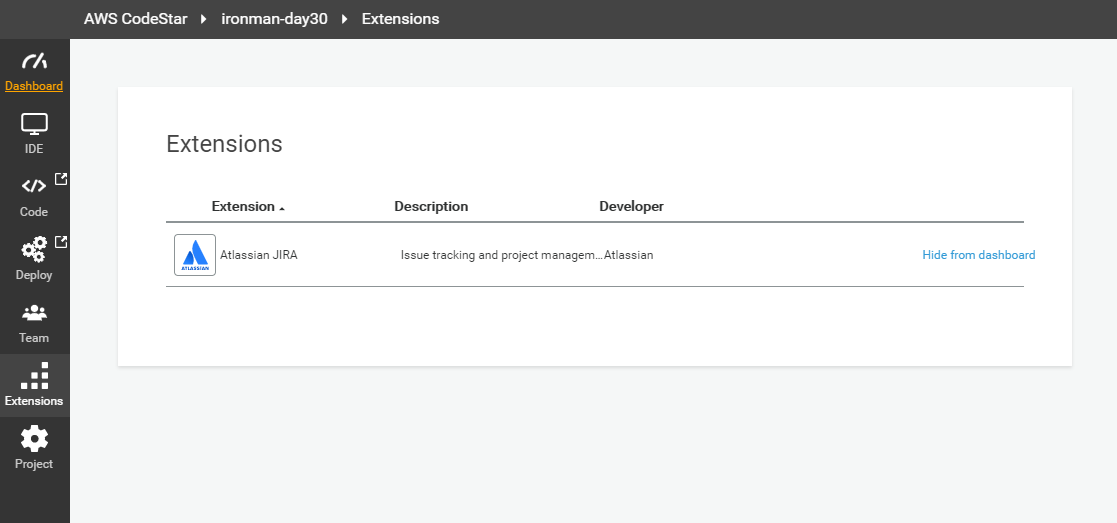Open the Dashboard gauge icon
The height and width of the screenshot is (523, 1117).
[x=34, y=62]
